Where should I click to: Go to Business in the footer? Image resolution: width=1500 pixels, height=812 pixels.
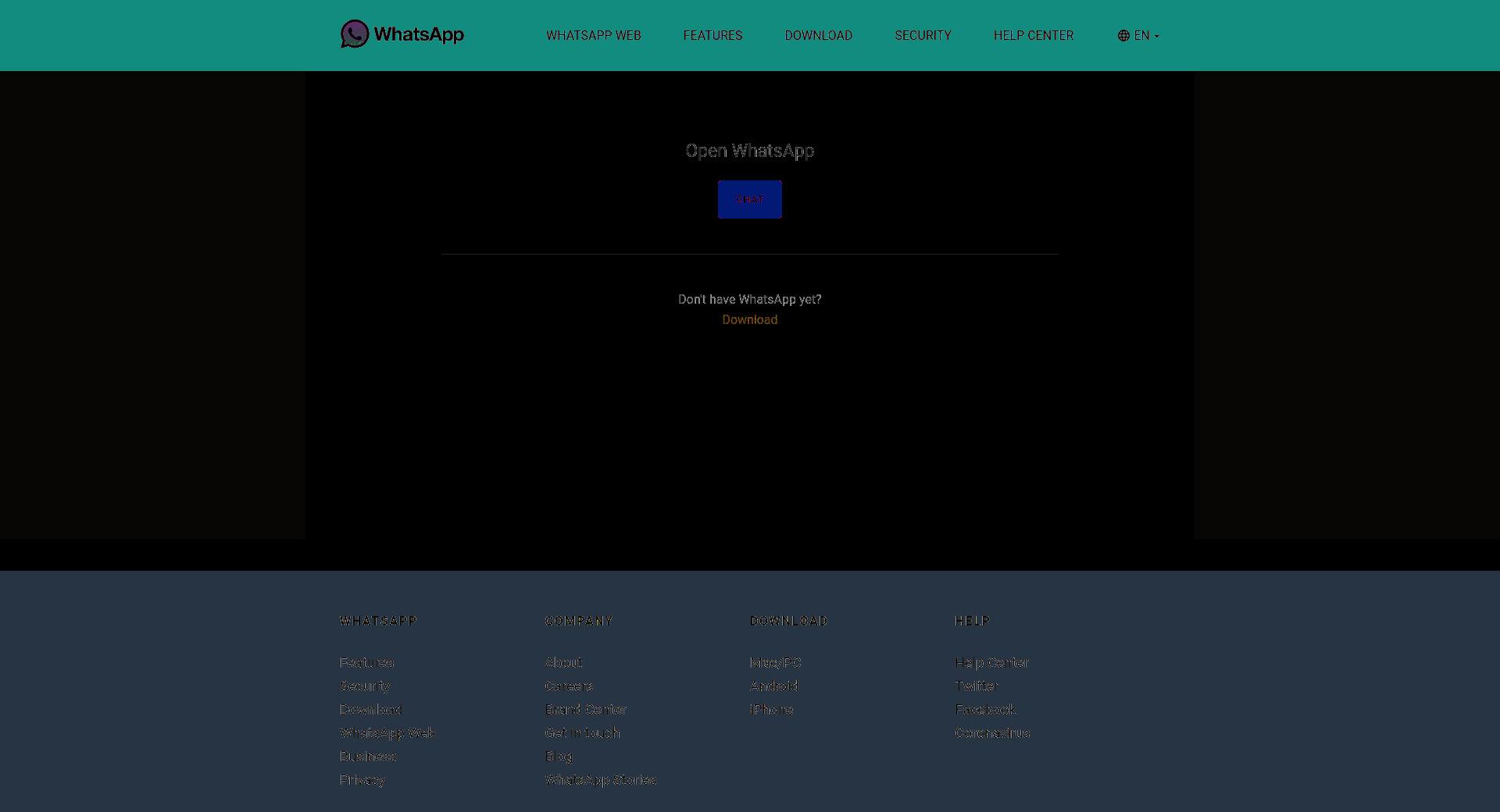click(x=368, y=756)
